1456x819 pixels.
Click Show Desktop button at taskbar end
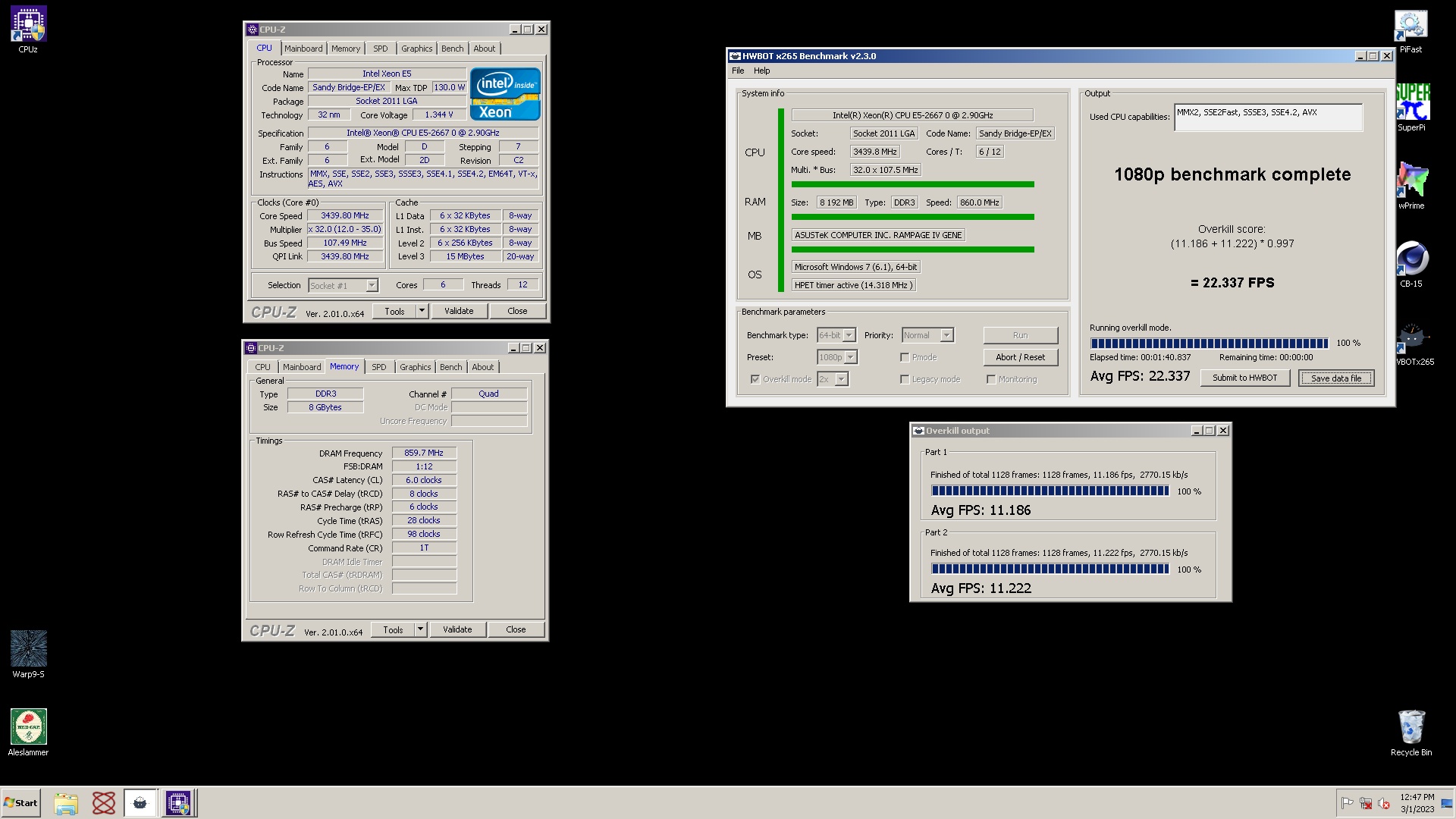coord(1447,803)
